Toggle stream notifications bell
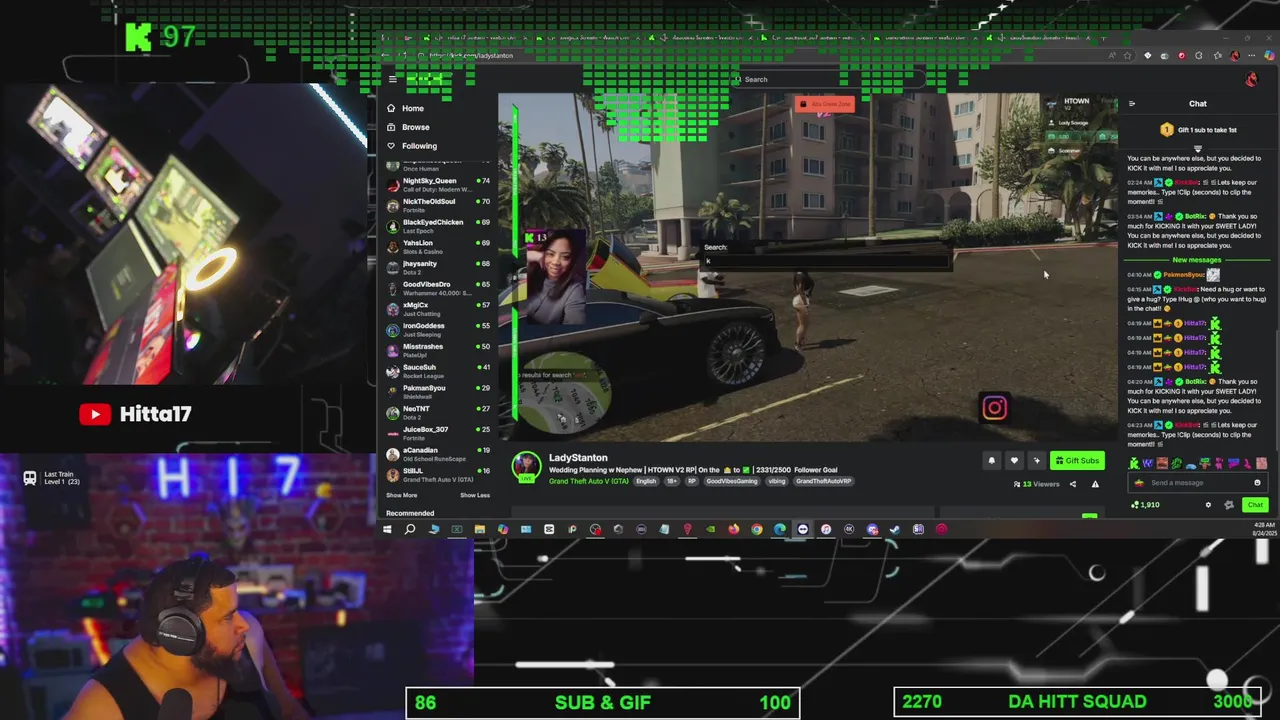The height and width of the screenshot is (720, 1280). click(991, 461)
